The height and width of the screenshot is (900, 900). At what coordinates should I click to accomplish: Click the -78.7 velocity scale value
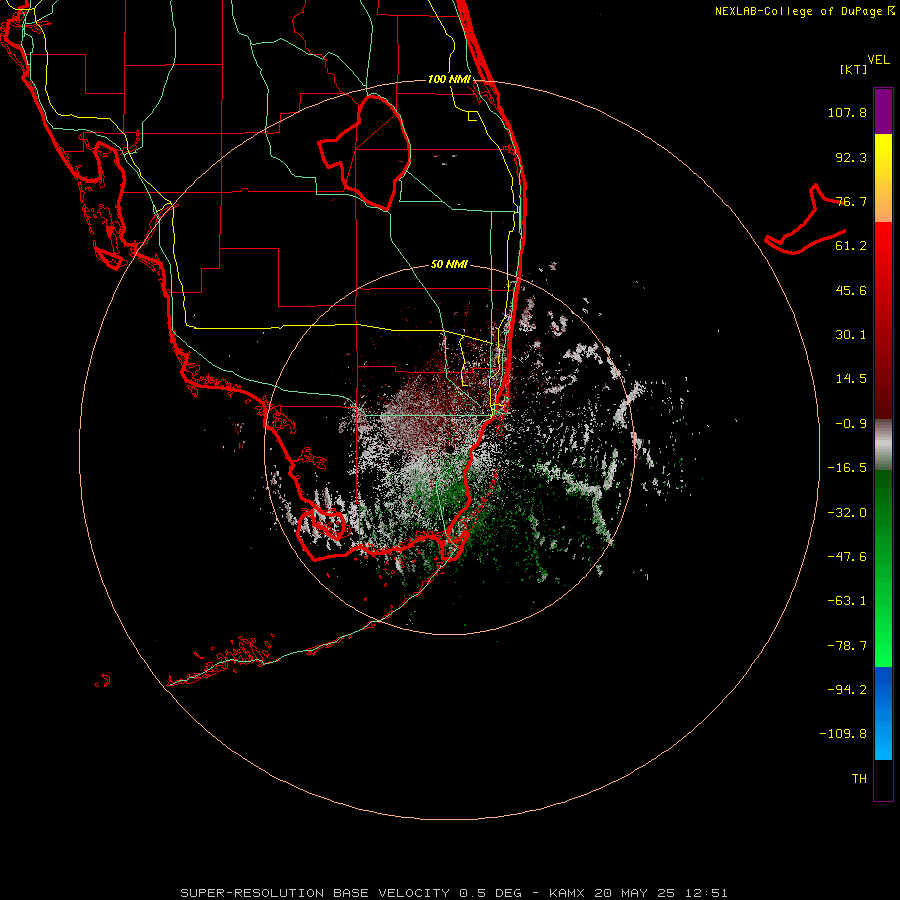click(x=847, y=646)
